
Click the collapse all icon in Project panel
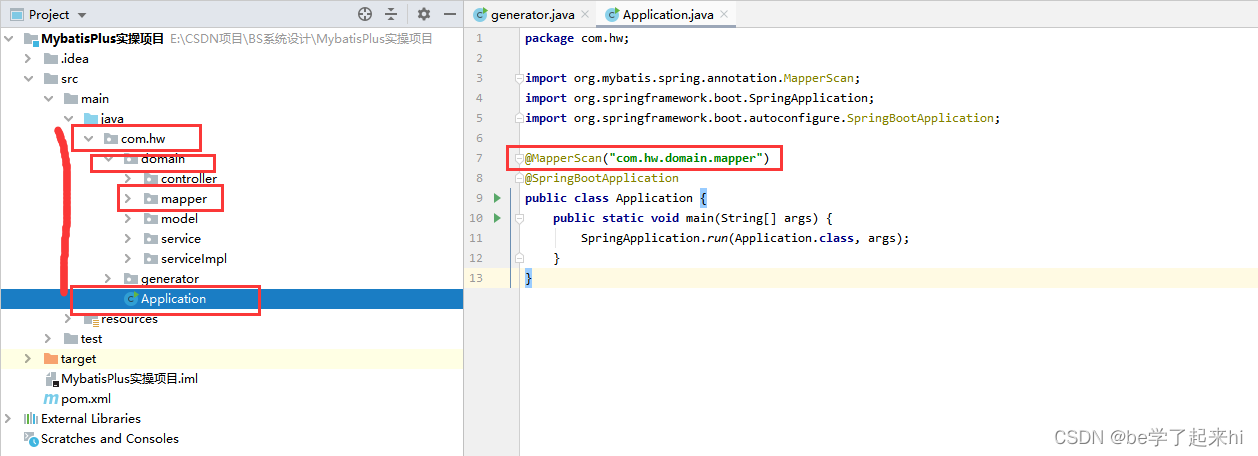point(391,14)
